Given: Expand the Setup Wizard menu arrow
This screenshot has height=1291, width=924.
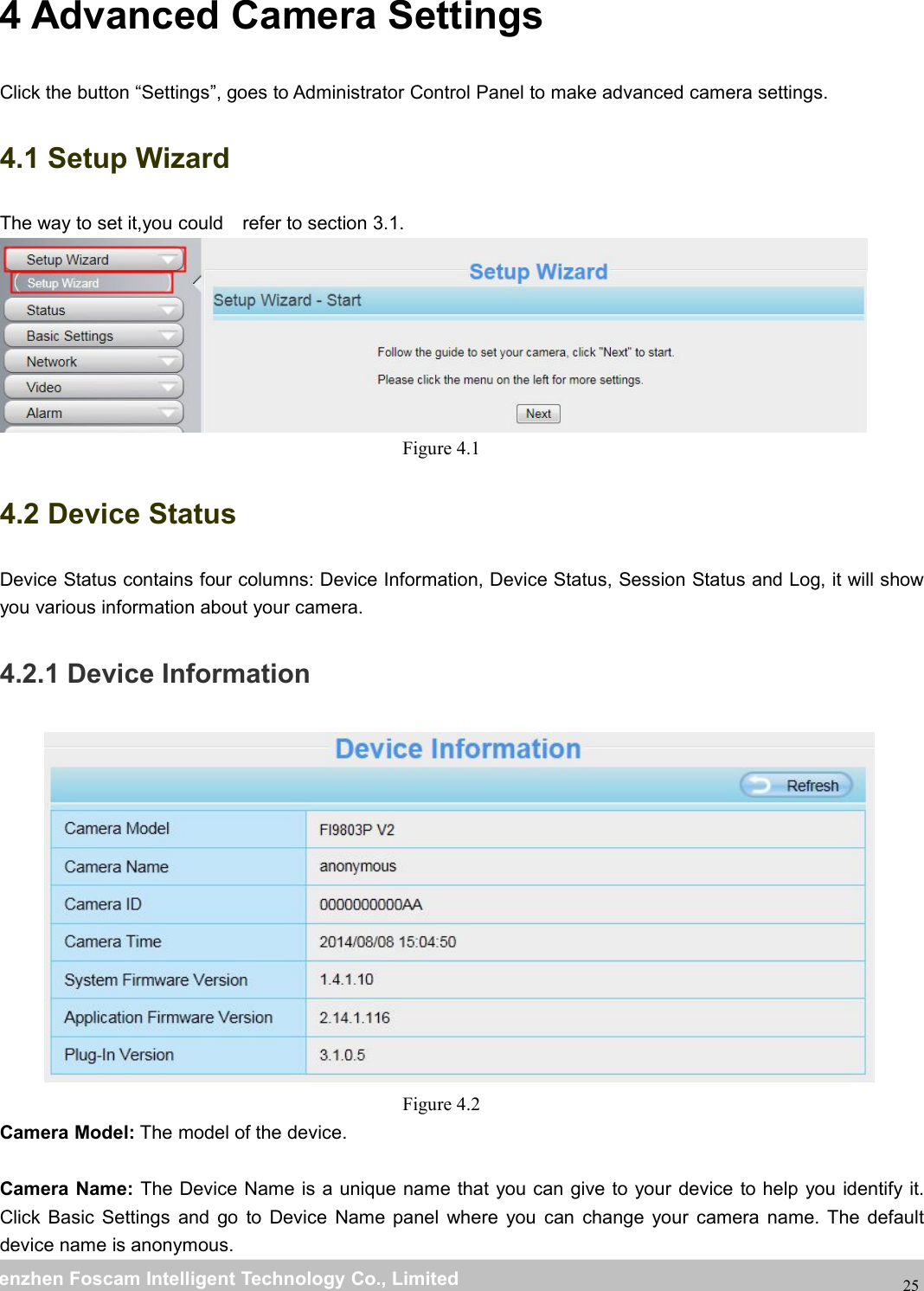Looking at the screenshot, I should point(169,260).
